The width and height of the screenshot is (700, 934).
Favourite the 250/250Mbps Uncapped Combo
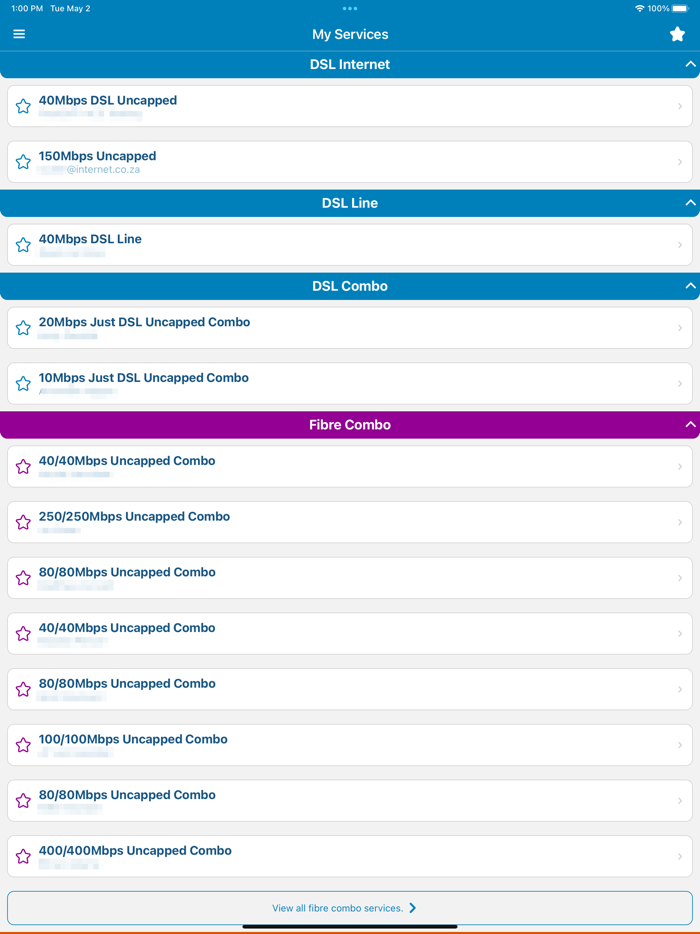point(23,522)
